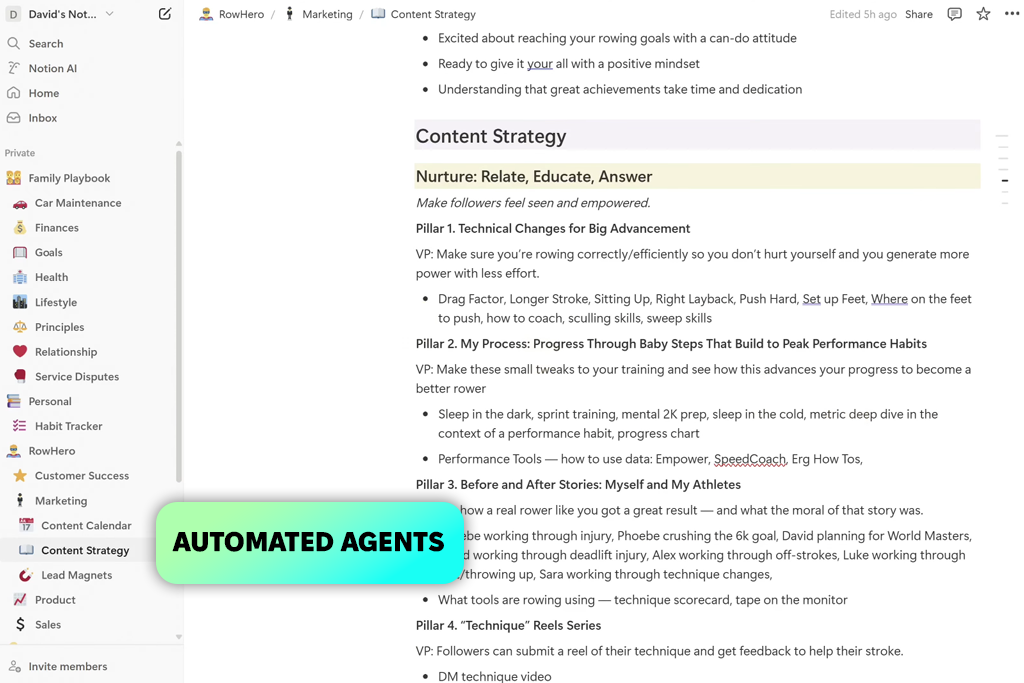1024x683 pixels.
Task: Click the money bag icon beside Finances
Action: [20, 228]
